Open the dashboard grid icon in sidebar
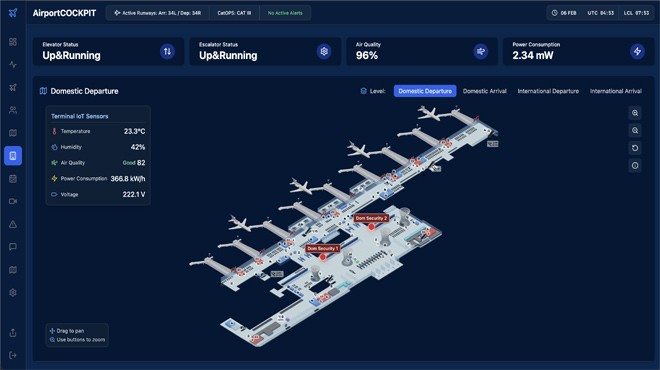This screenshot has height=370, width=660. click(x=13, y=42)
